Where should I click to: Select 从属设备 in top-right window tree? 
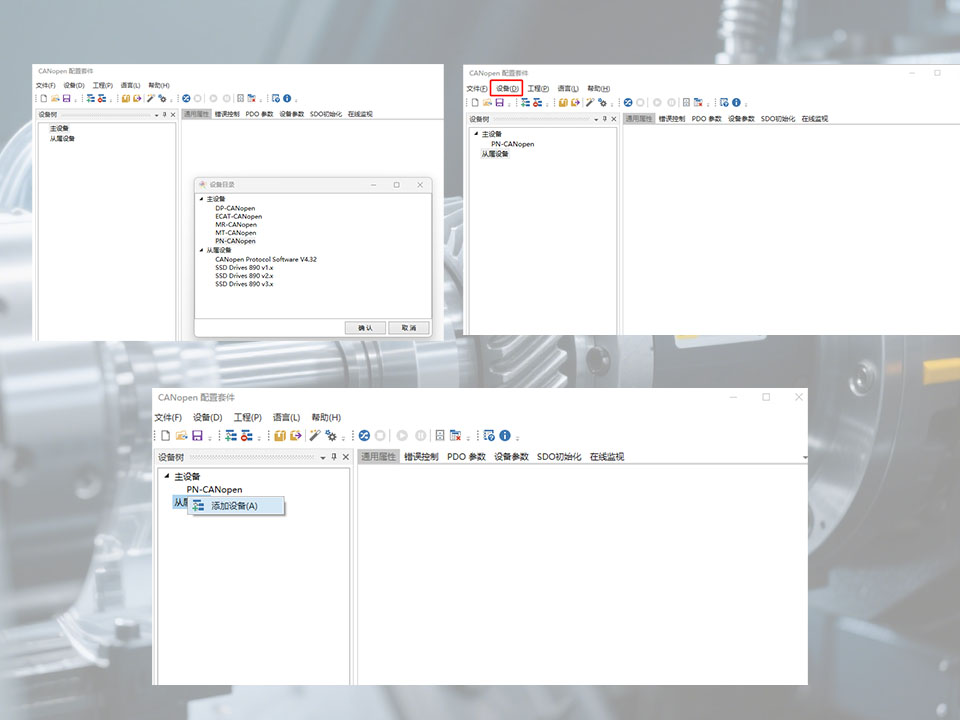click(x=495, y=154)
